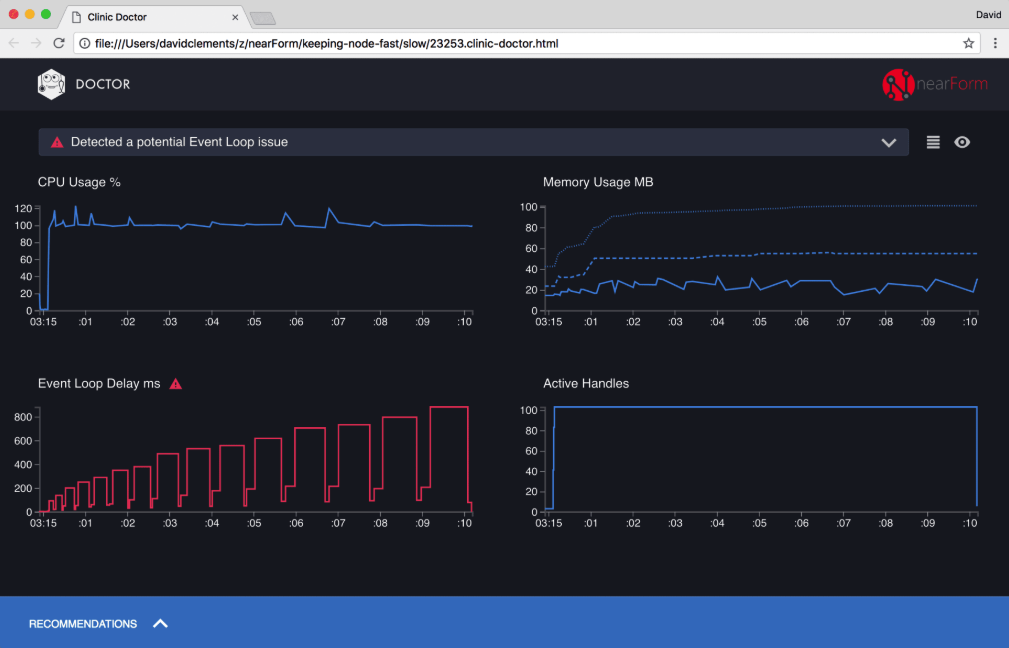Open the Chrome three-dot menu
The image size is (1009, 648).
(995, 43)
